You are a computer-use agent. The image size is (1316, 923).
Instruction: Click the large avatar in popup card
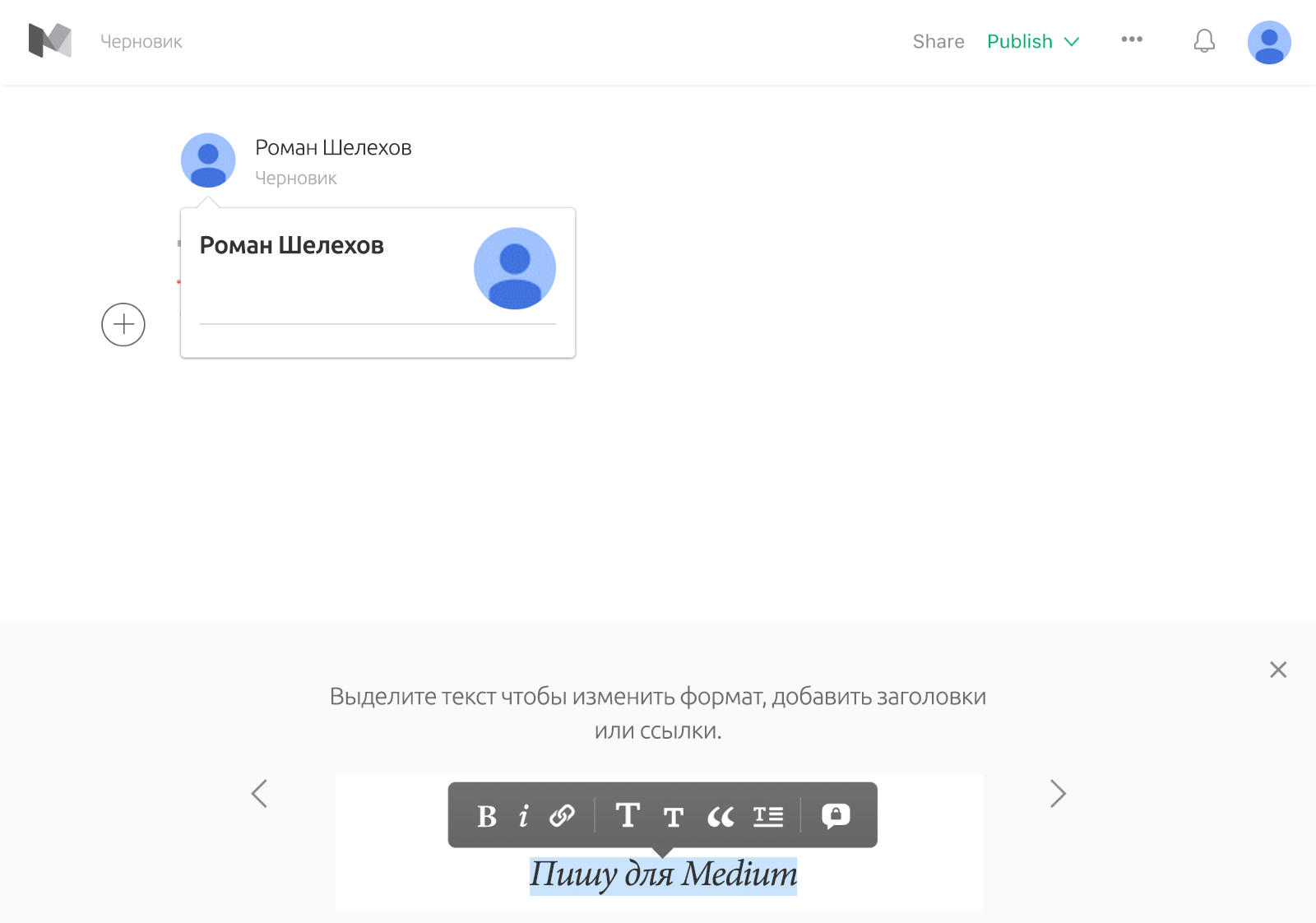coord(515,268)
